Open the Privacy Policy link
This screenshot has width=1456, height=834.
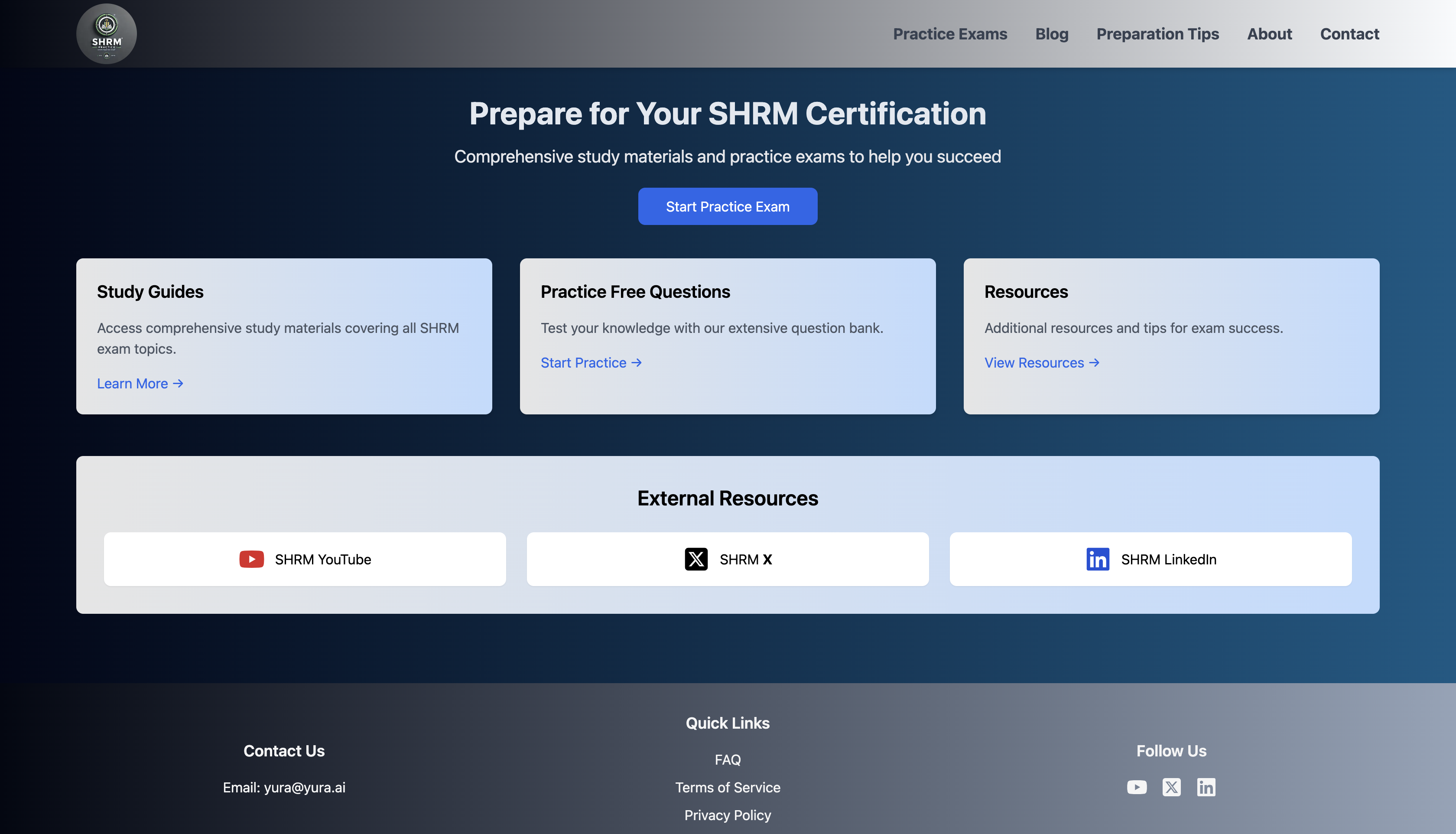tap(728, 815)
